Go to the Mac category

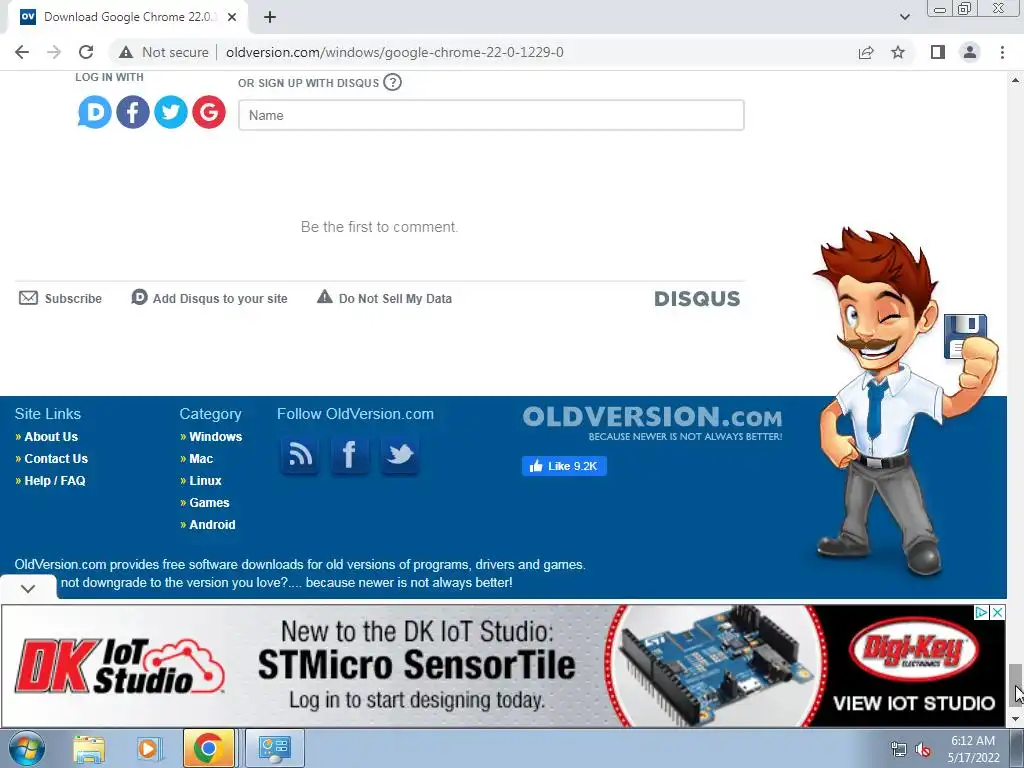(201, 458)
